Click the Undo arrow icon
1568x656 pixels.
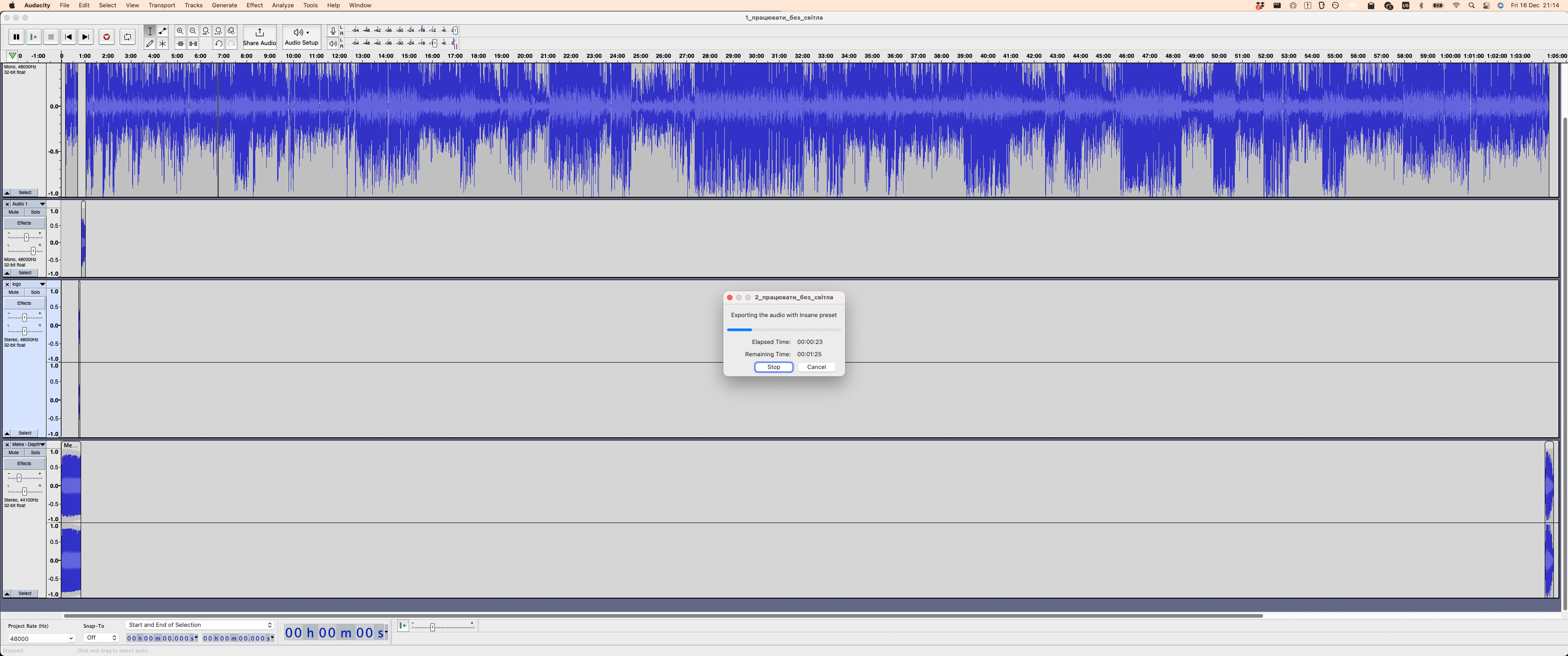(x=218, y=44)
